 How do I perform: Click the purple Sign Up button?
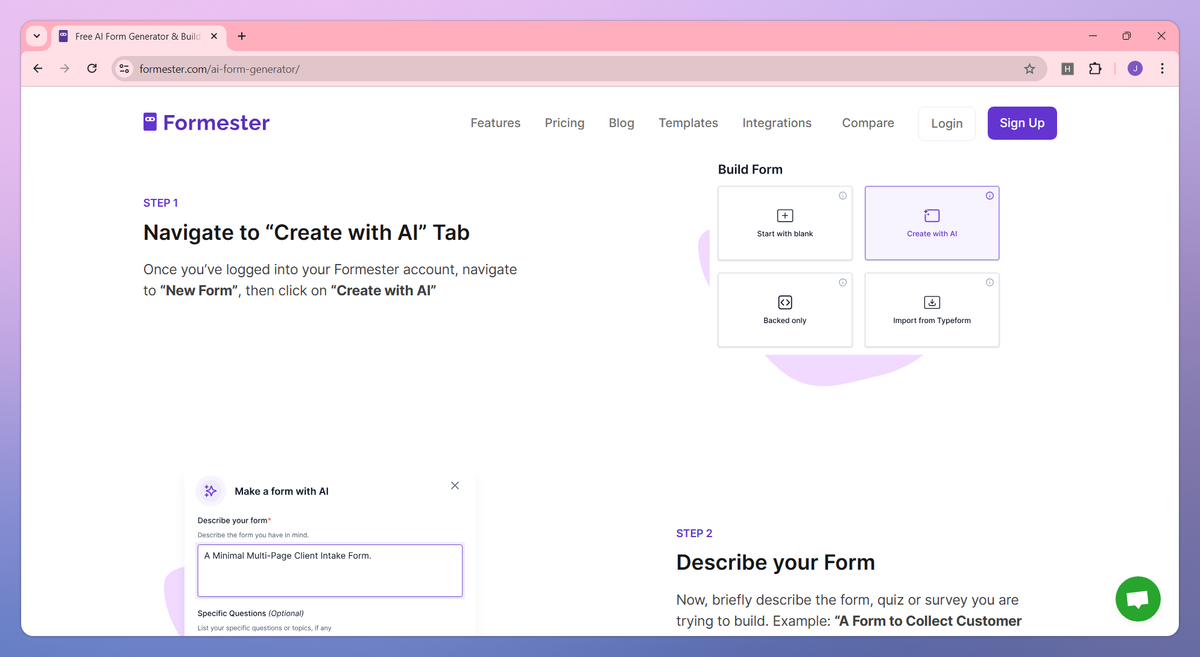(1022, 123)
